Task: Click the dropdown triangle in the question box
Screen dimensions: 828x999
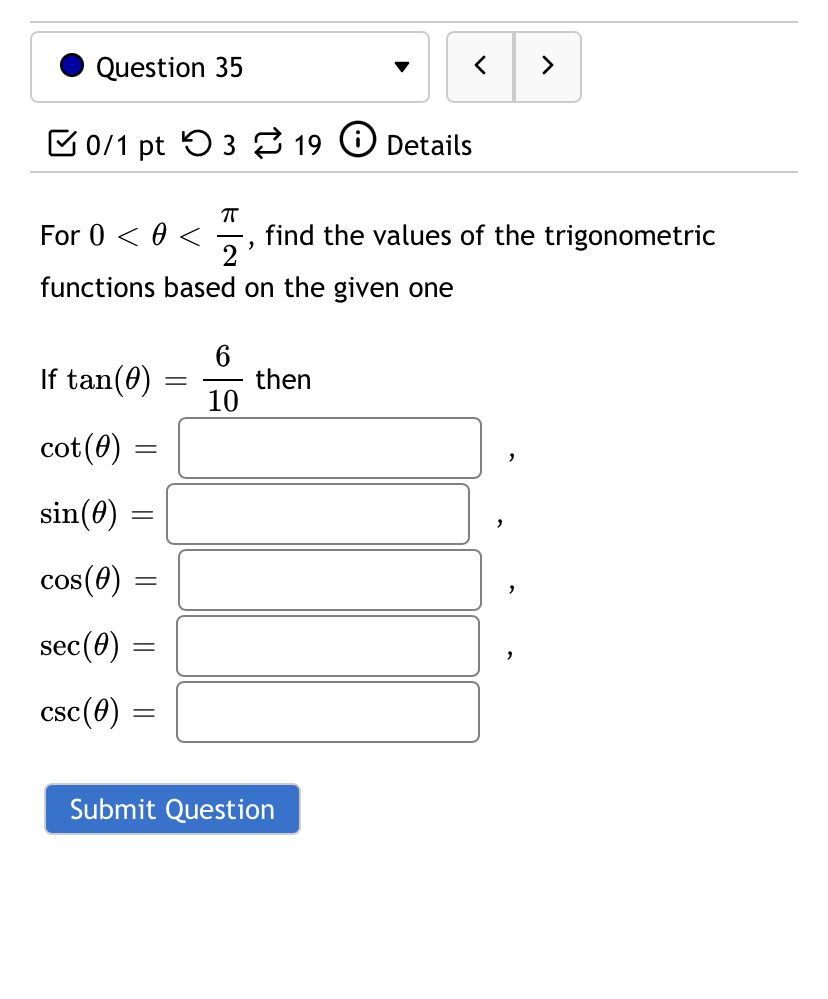Action: pyautogui.click(x=401, y=66)
